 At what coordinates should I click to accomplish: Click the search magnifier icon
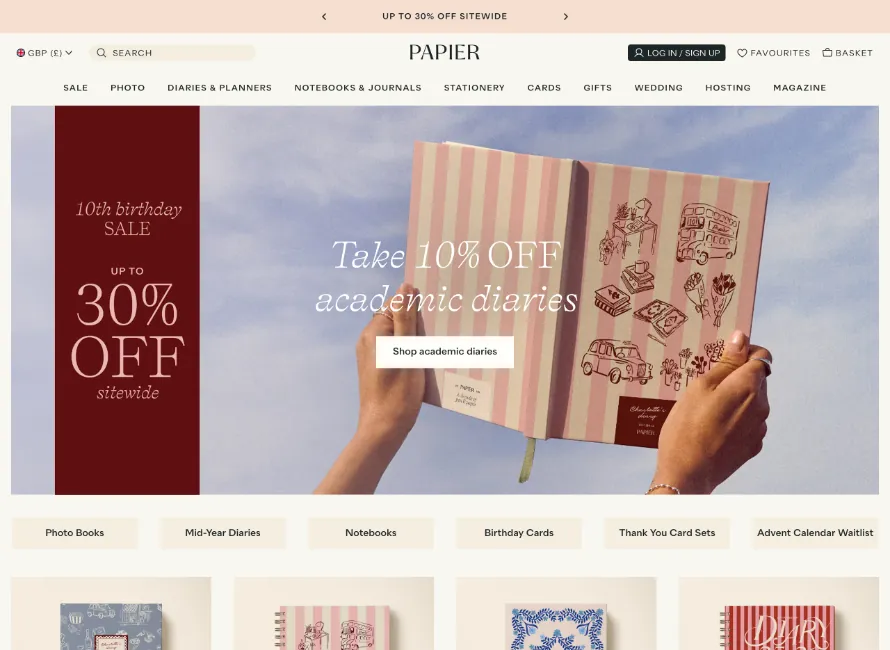[x=101, y=53]
